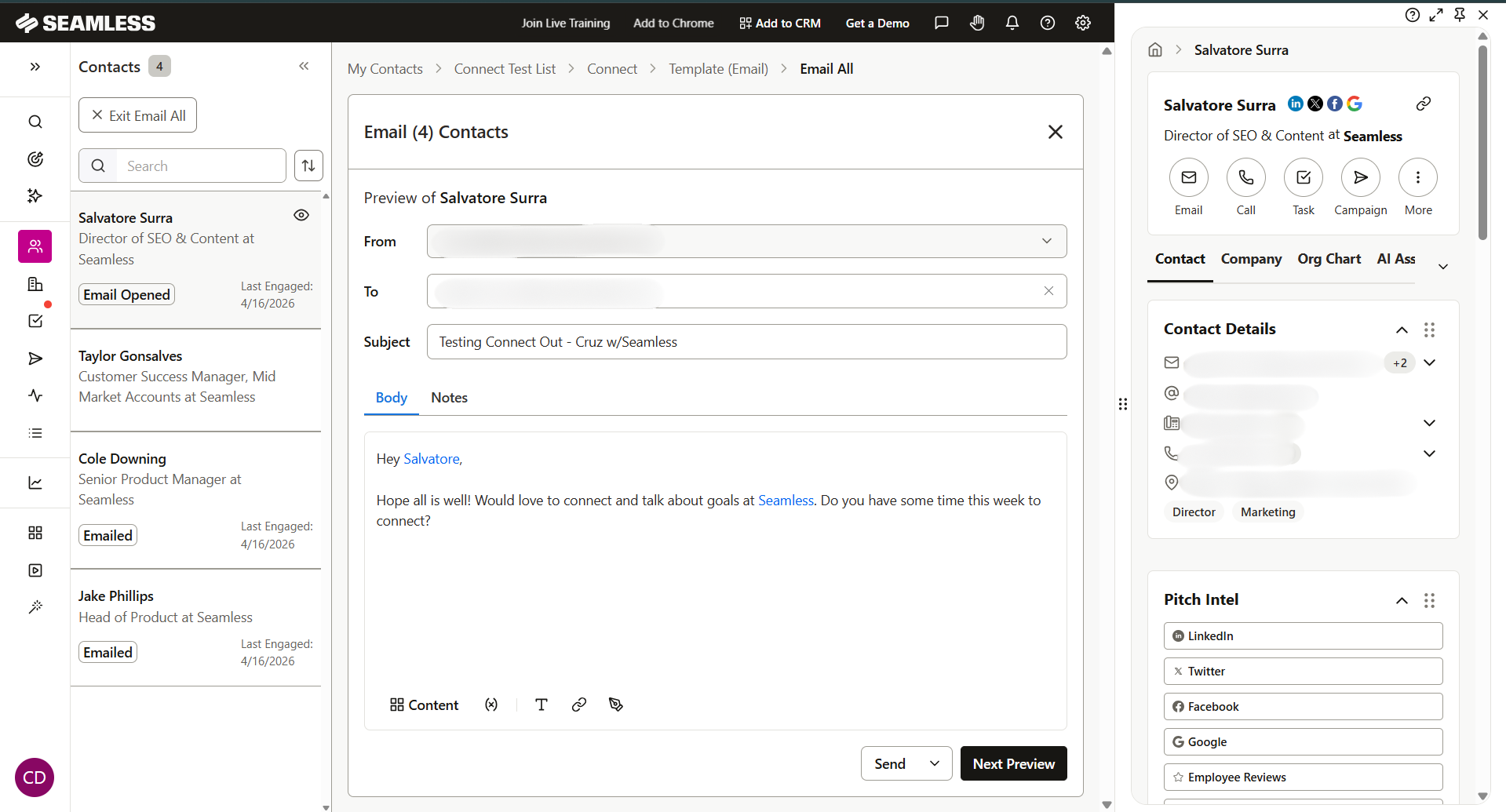Screen dimensions: 1506x812
Task: Insert variable using the (x) icon
Action: [x=491, y=705]
